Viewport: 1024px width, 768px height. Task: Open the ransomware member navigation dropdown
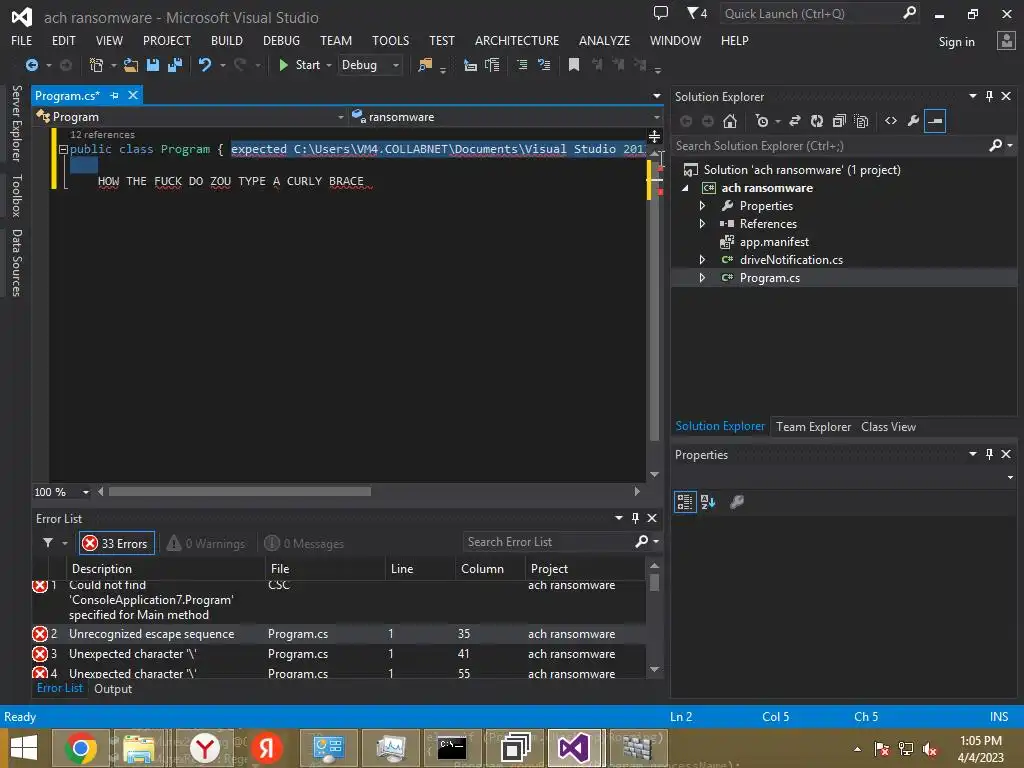pos(505,117)
